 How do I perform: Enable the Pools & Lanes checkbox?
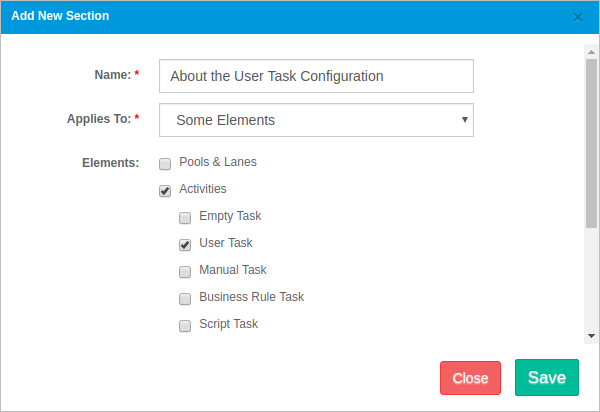(x=165, y=163)
